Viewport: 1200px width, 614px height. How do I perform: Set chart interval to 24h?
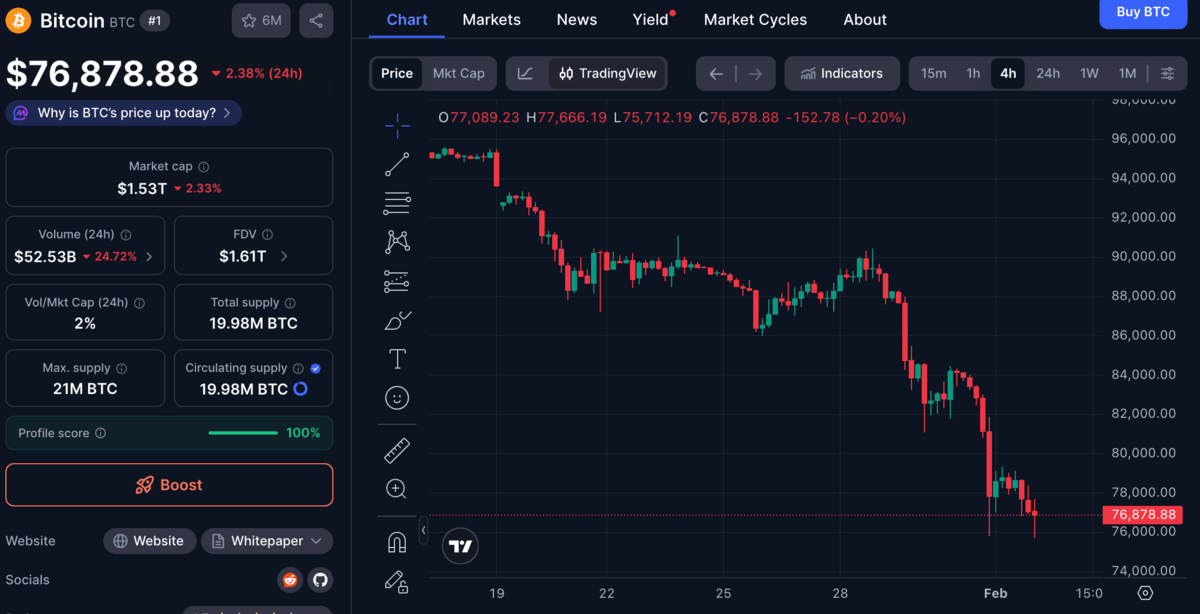(1048, 73)
